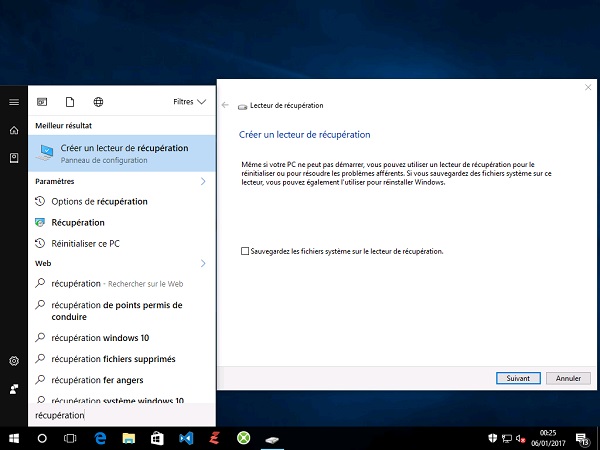
Task: Click the Suivant button
Action: (x=518, y=378)
